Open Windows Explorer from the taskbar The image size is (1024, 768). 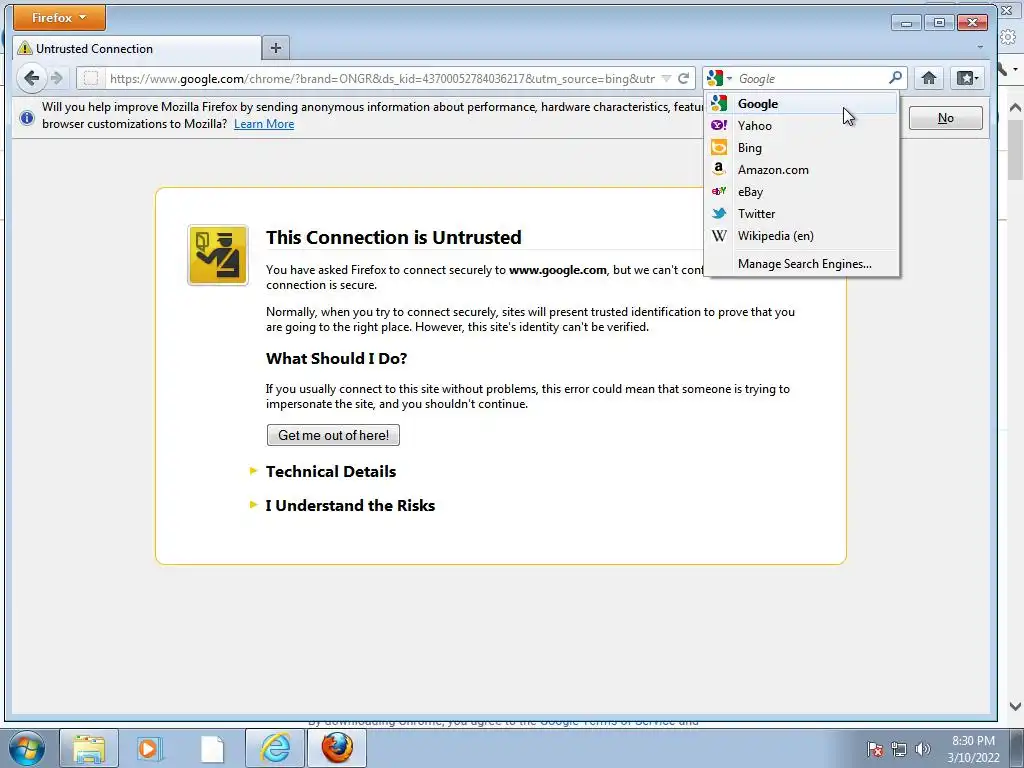89,748
